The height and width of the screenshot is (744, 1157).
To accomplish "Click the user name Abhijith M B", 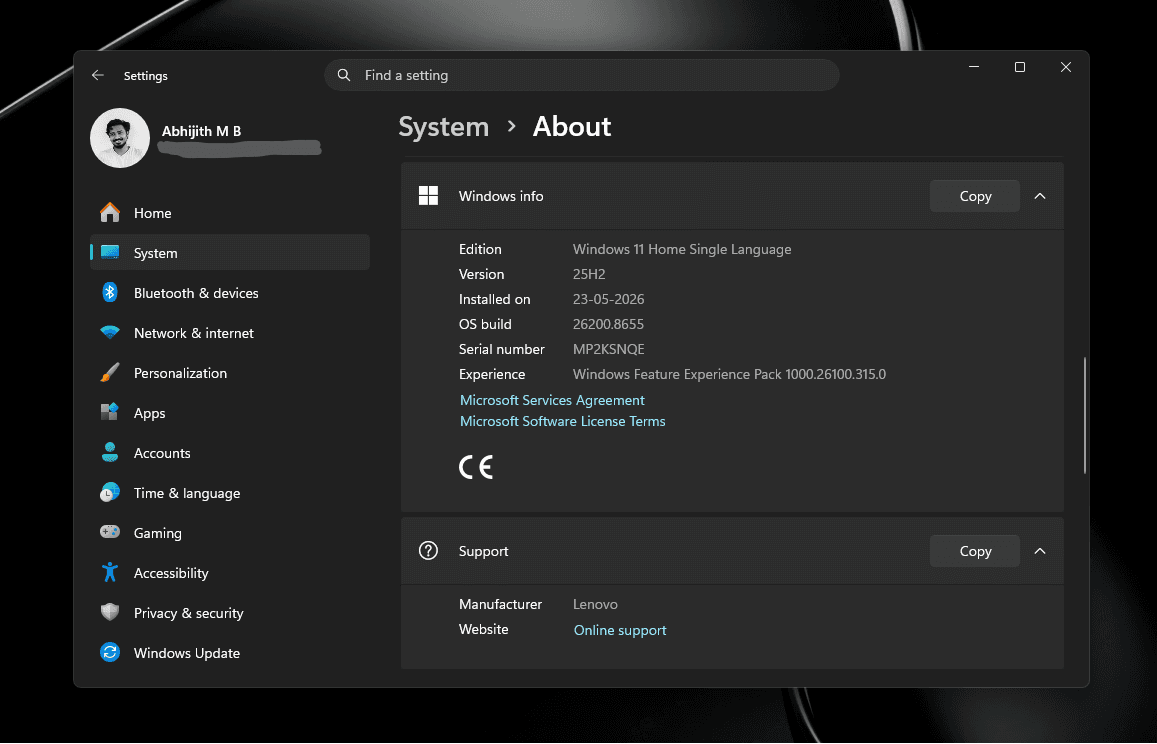I will pyautogui.click(x=201, y=131).
